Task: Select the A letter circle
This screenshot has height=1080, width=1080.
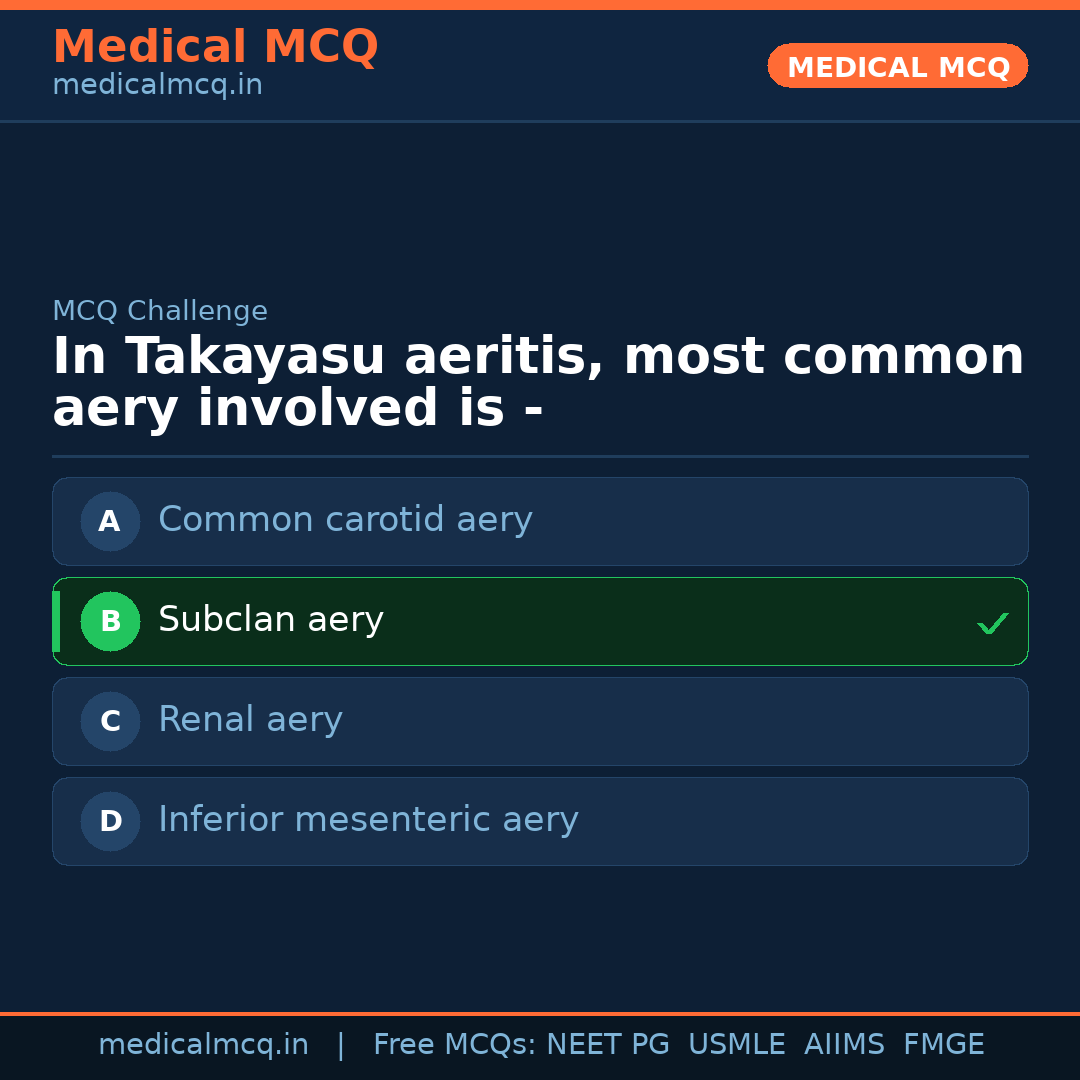Action: [x=110, y=521]
